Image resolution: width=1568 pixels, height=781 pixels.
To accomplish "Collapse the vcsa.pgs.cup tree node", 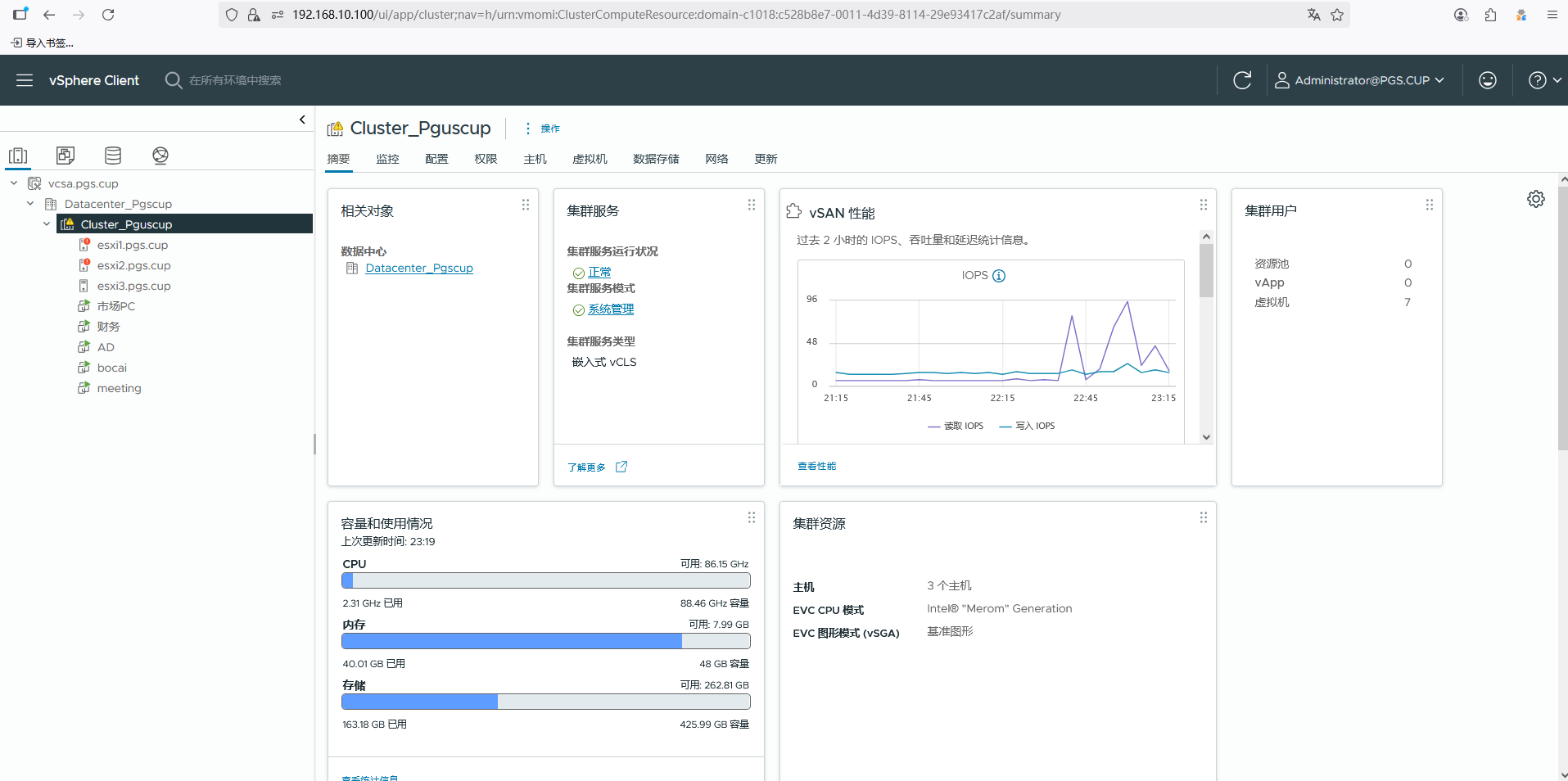I will pos(14,183).
